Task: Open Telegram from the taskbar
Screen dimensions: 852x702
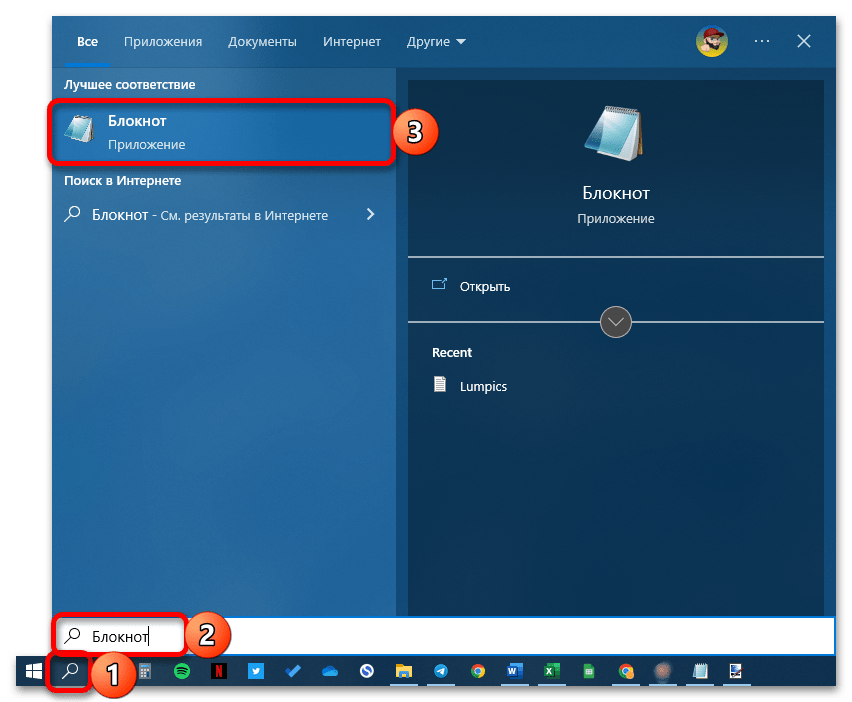Action: 441,672
